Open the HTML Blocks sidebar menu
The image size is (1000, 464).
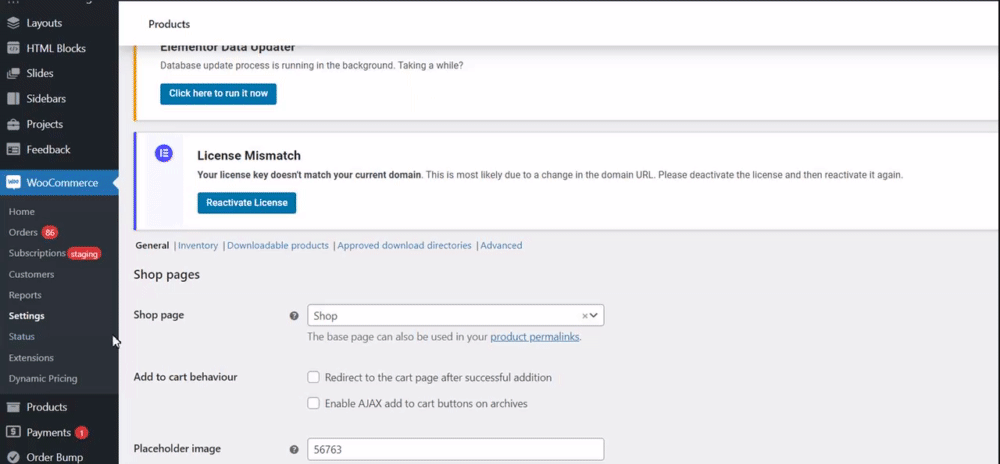56,48
